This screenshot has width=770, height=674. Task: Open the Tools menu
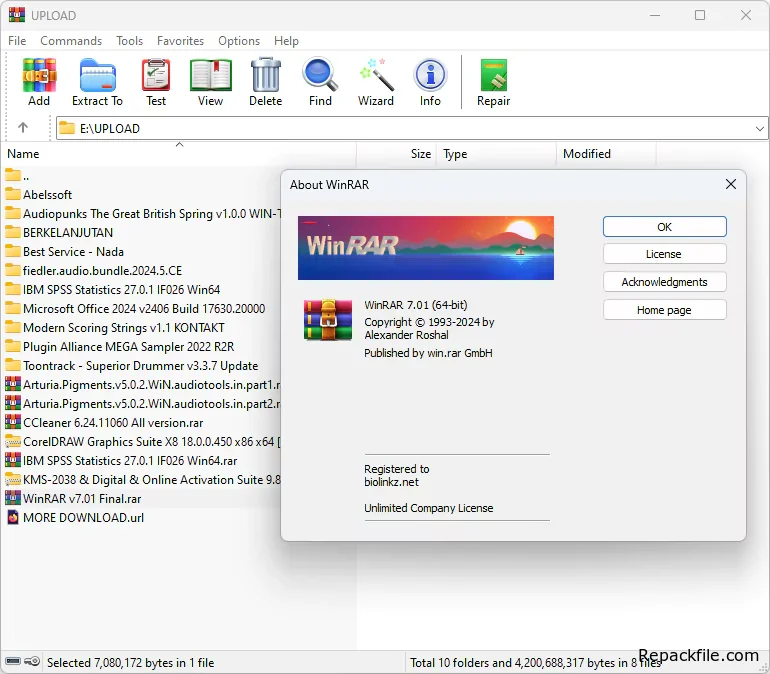tap(129, 41)
